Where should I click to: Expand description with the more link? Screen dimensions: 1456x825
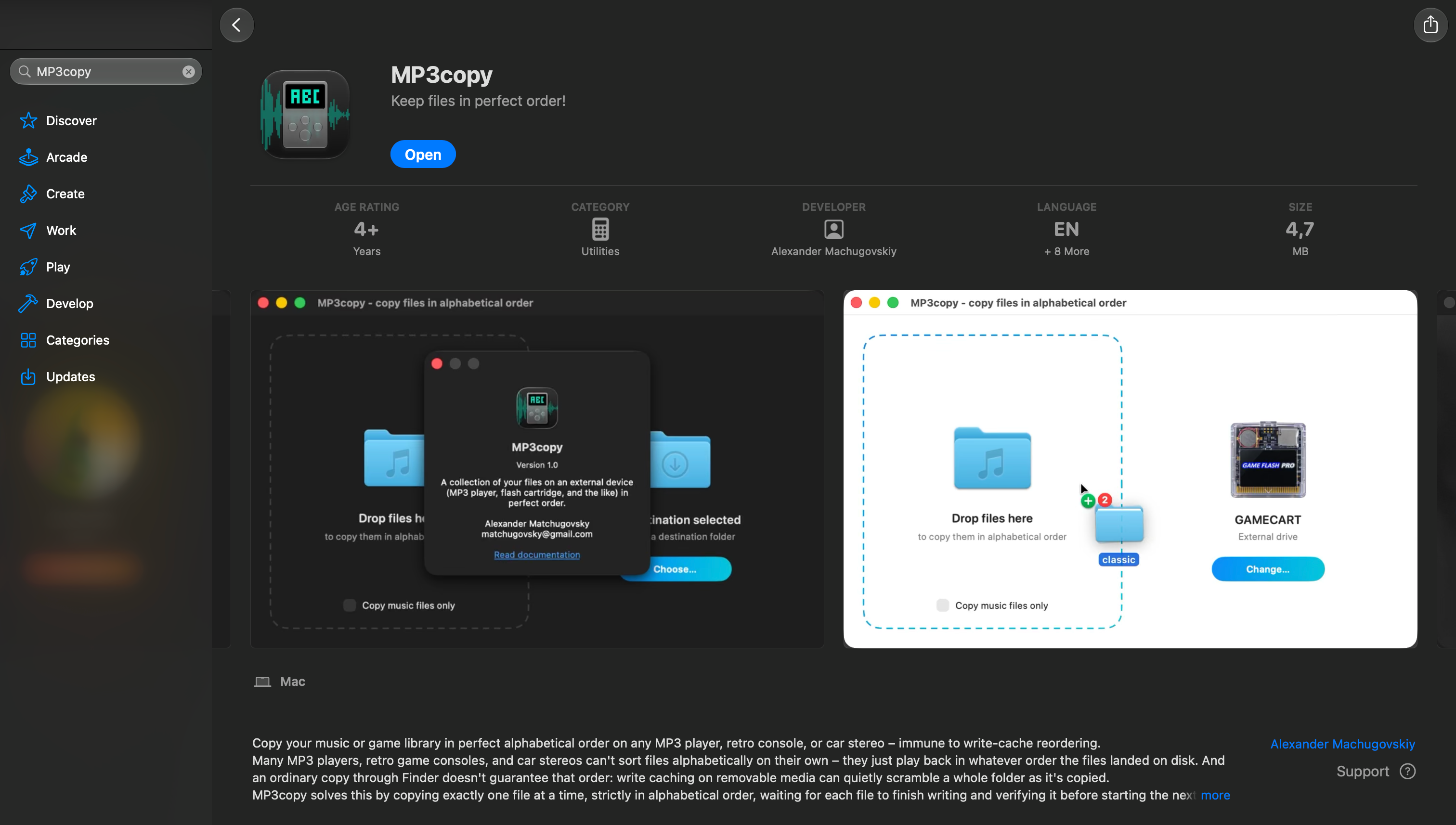coord(1215,795)
